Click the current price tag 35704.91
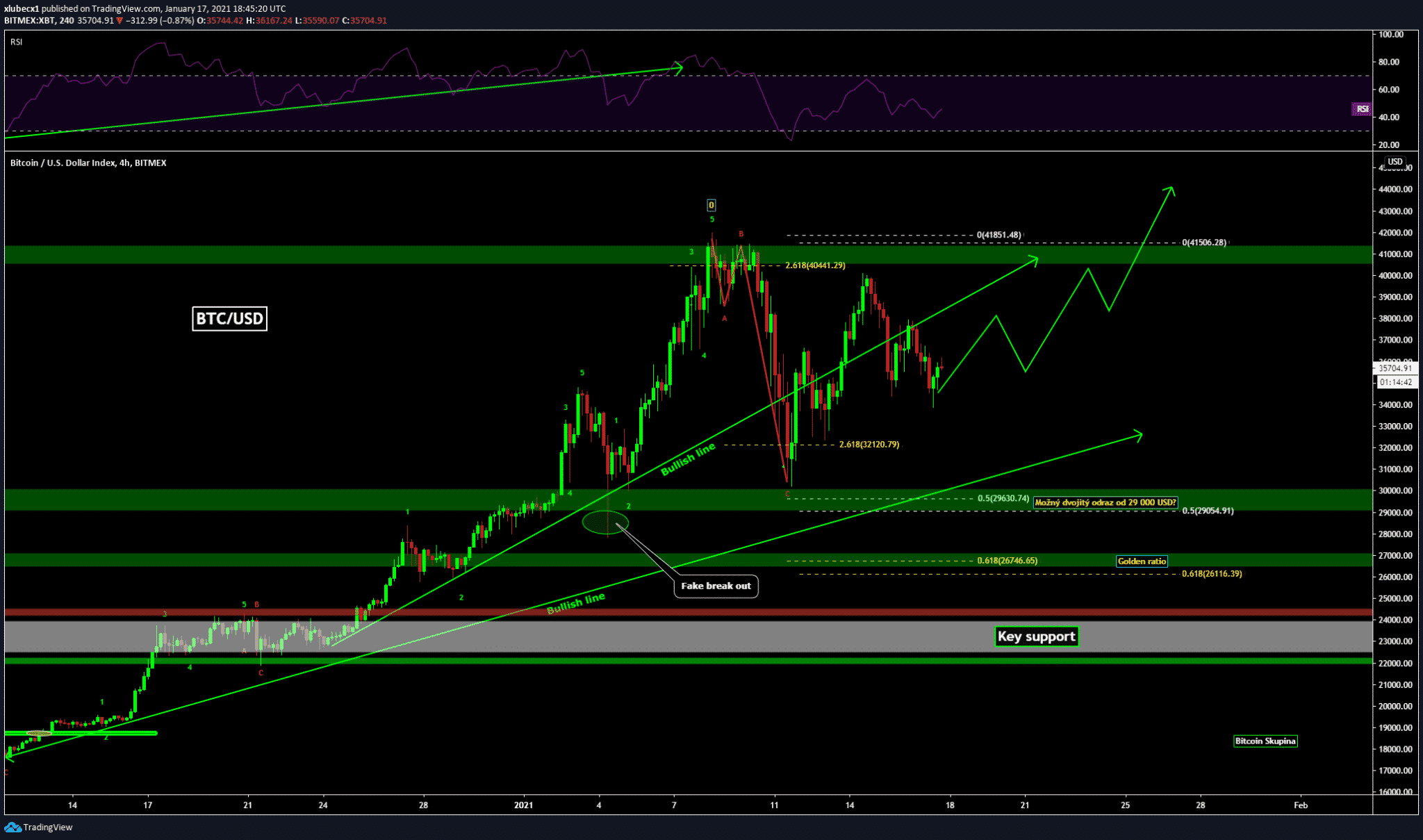Viewport: 1423px width, 840px height. (x=1395, y=368)
